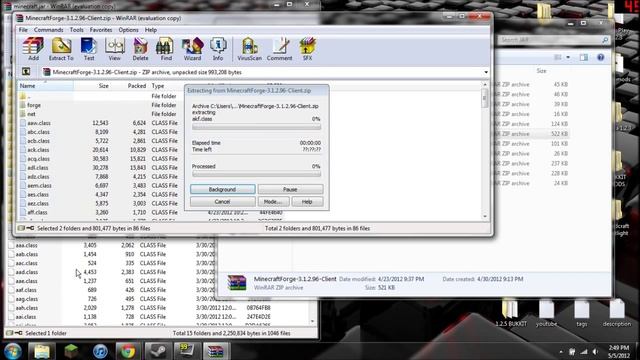Click the Add toolbar icon in WinRAR
640x360 pixels.
(x=33, y=49)
